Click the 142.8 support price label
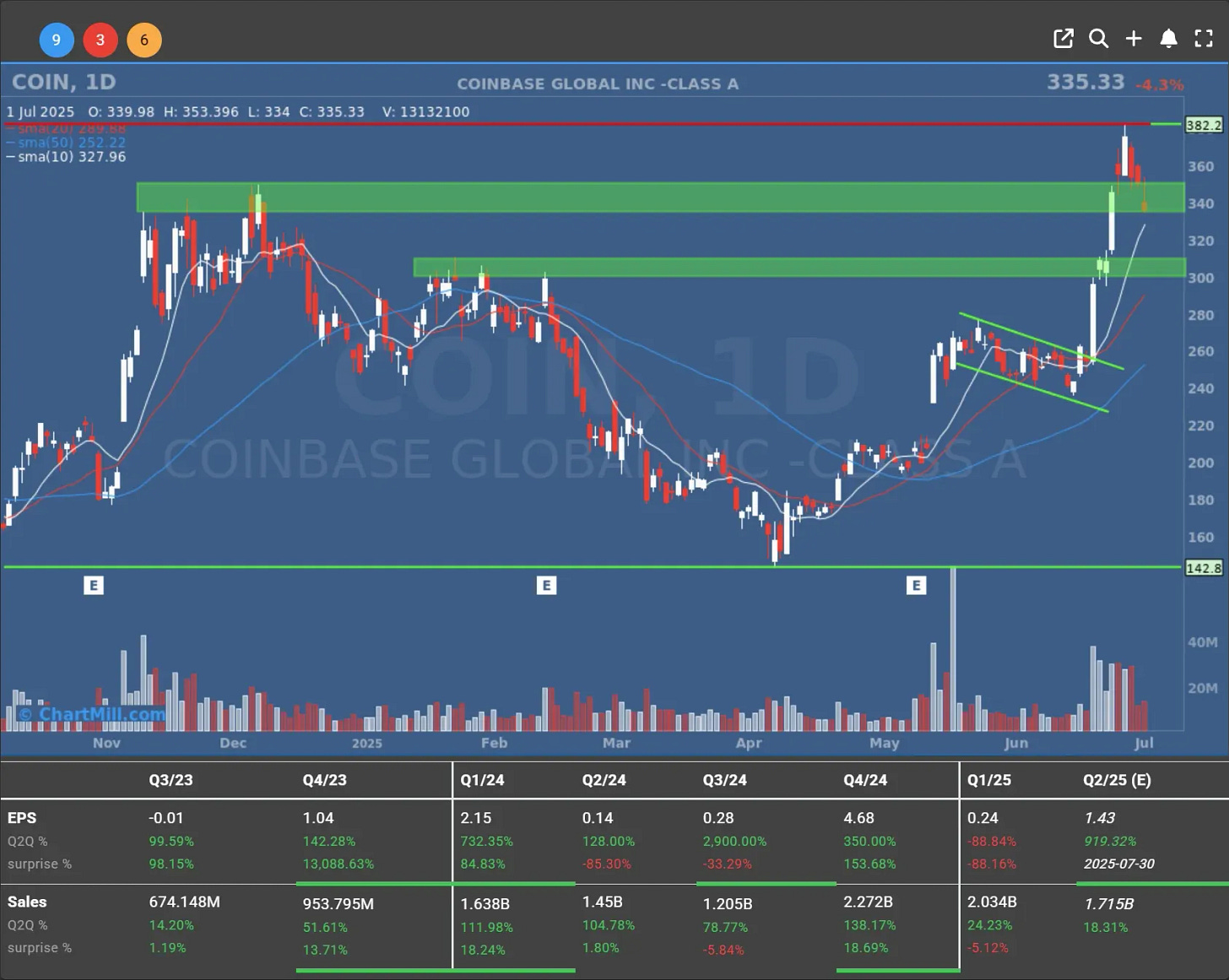 (1204, 568)
